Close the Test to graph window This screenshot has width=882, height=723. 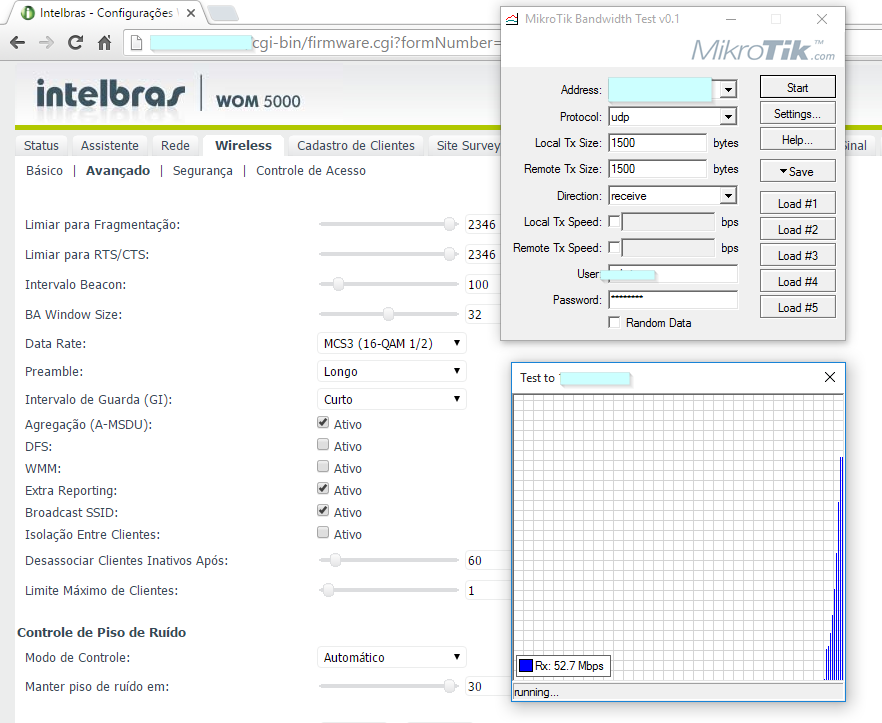click(830, 377)
